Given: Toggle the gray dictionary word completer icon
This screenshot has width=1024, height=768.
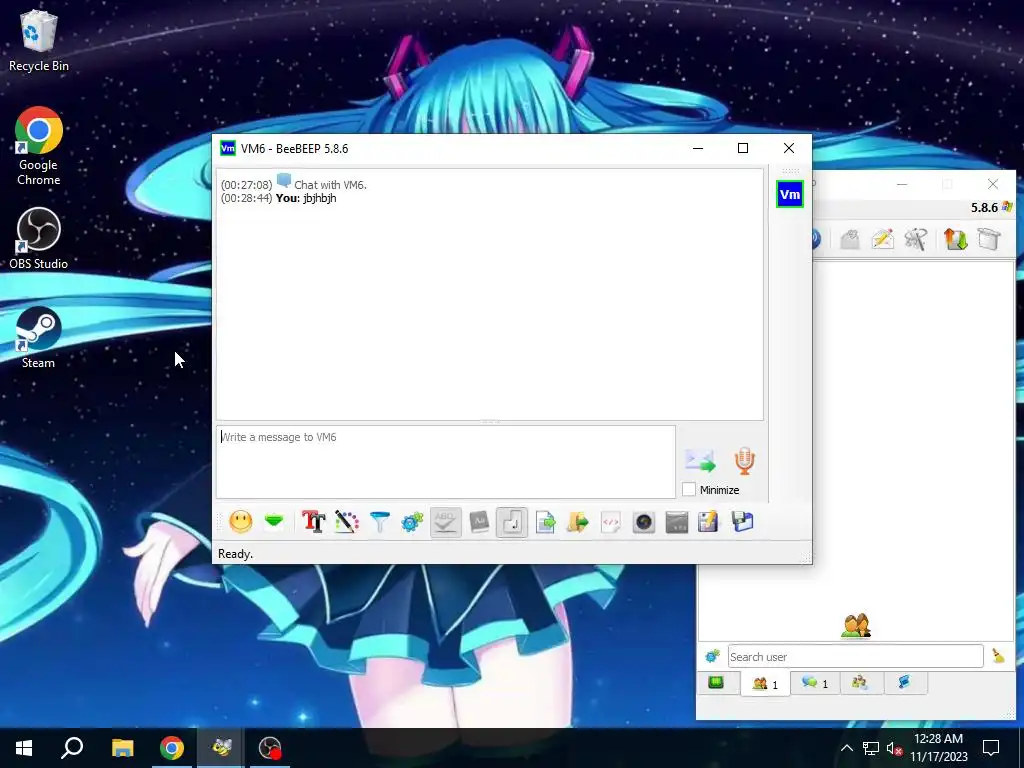Looking at the screenshot, I should pyautogui.click(x=479, y=522).
